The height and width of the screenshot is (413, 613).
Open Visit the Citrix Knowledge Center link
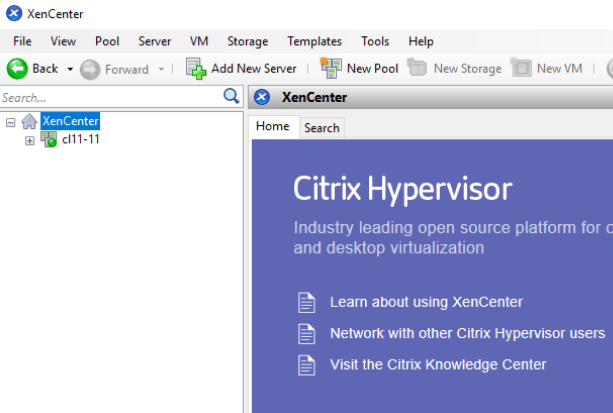click(x=438, y=365)
